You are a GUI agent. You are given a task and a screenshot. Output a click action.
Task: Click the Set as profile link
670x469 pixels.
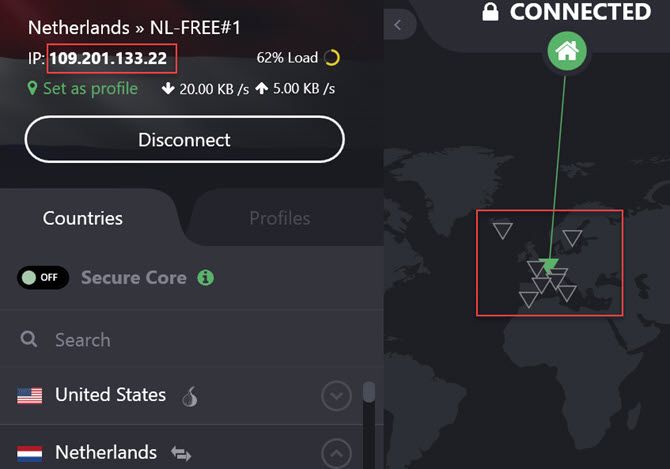[83, 88]
